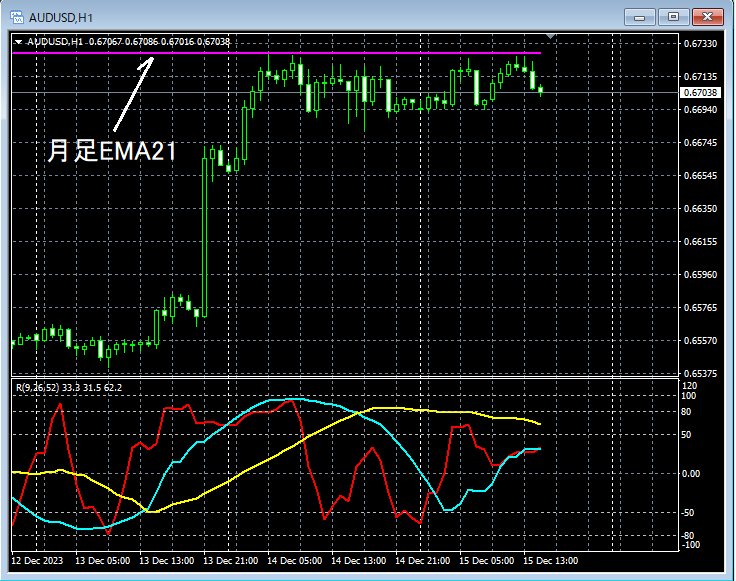The width and height of the screenshot is (736, 581).
Task: Click the indicator scale value -50
Action: click(x=688, y=512)
